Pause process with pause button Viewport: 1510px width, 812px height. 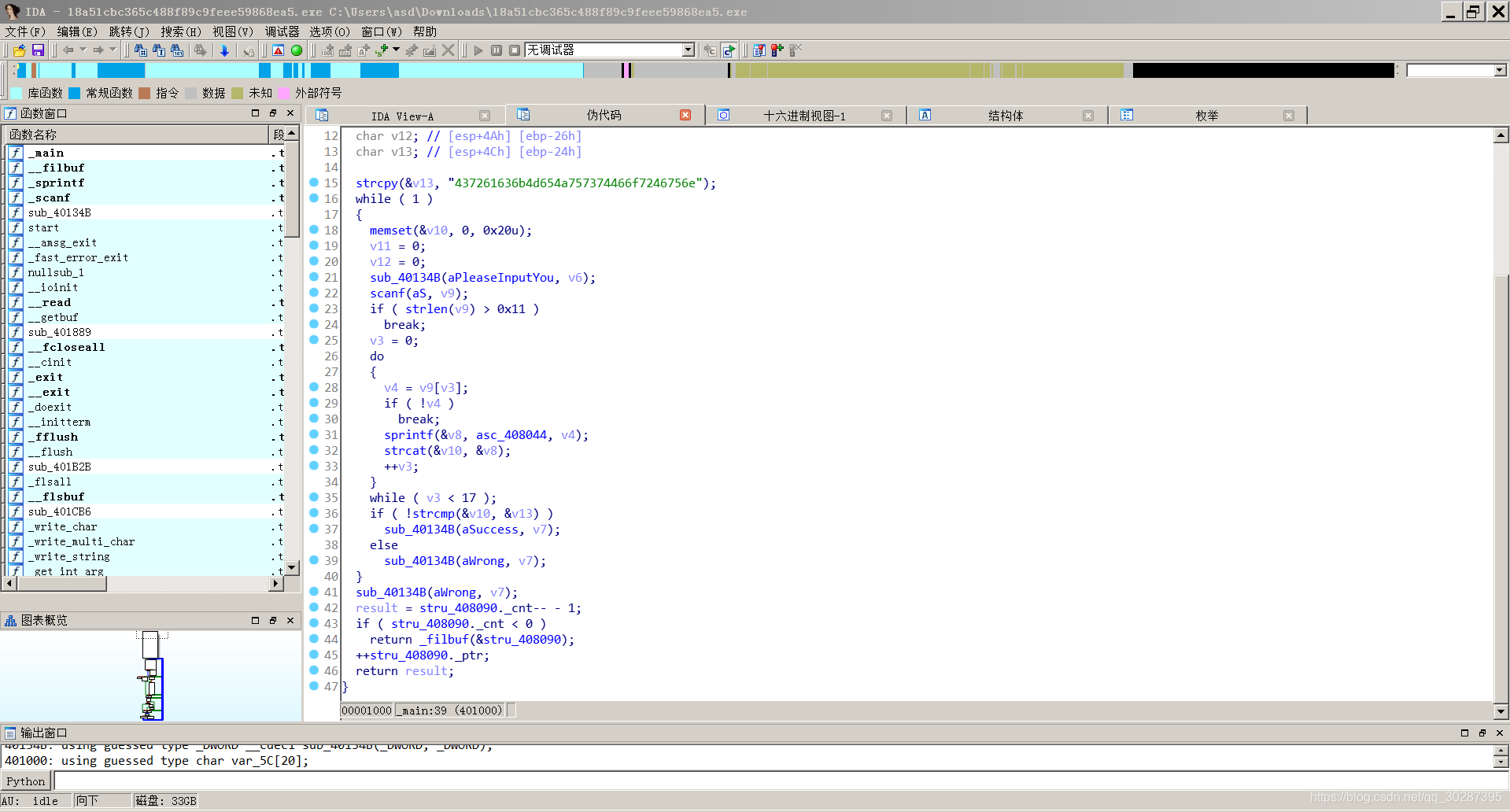pyautogui.click(x=497, y=50)
